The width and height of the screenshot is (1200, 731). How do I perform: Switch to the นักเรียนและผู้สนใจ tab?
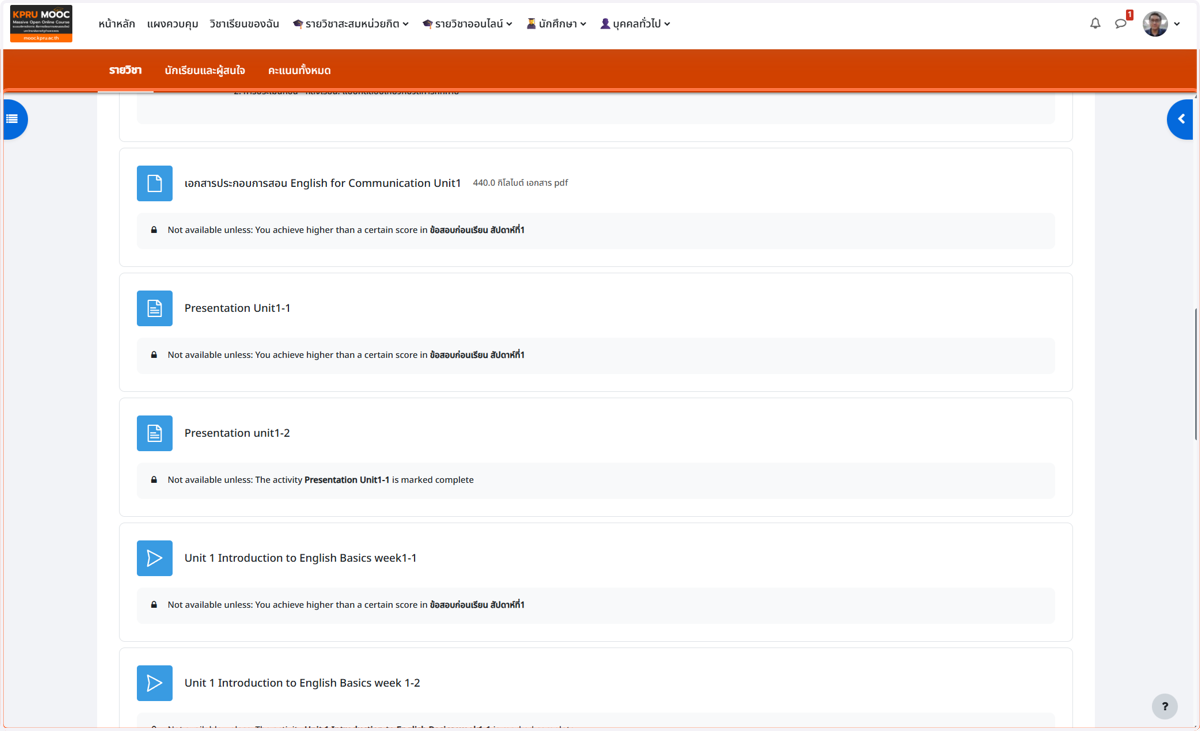205,71
